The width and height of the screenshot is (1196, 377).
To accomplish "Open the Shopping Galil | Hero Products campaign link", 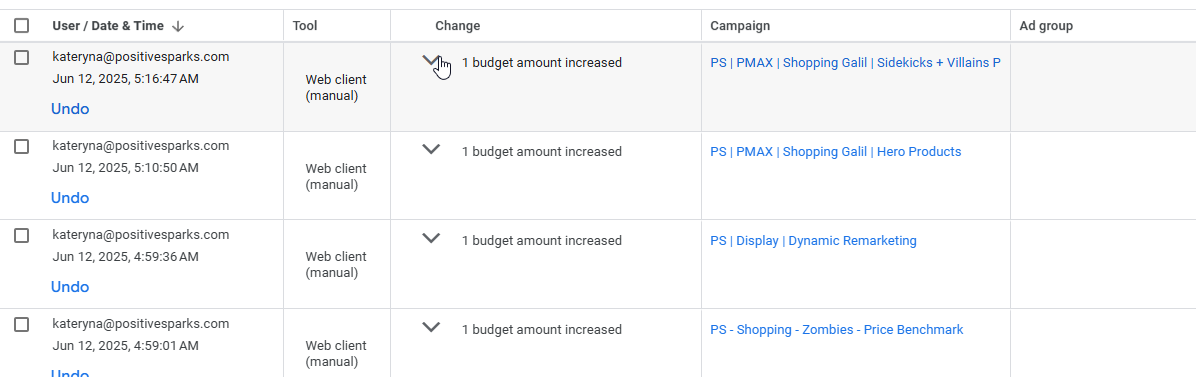I will 835,152.
